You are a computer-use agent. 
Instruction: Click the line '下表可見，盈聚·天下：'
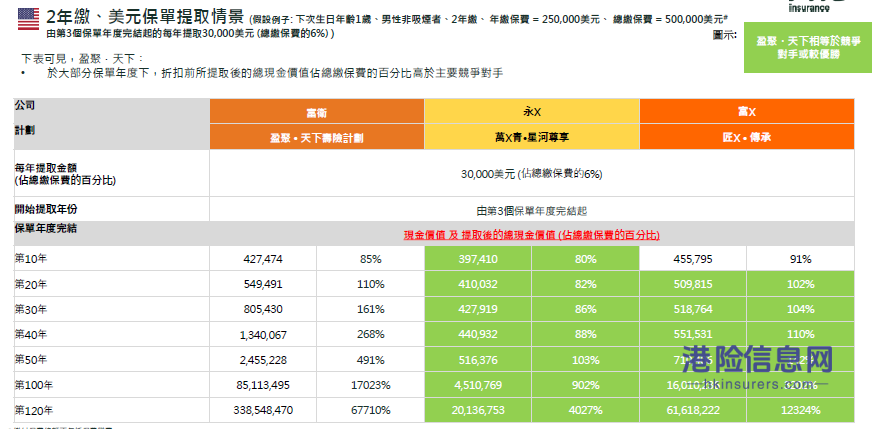[82, 59]
